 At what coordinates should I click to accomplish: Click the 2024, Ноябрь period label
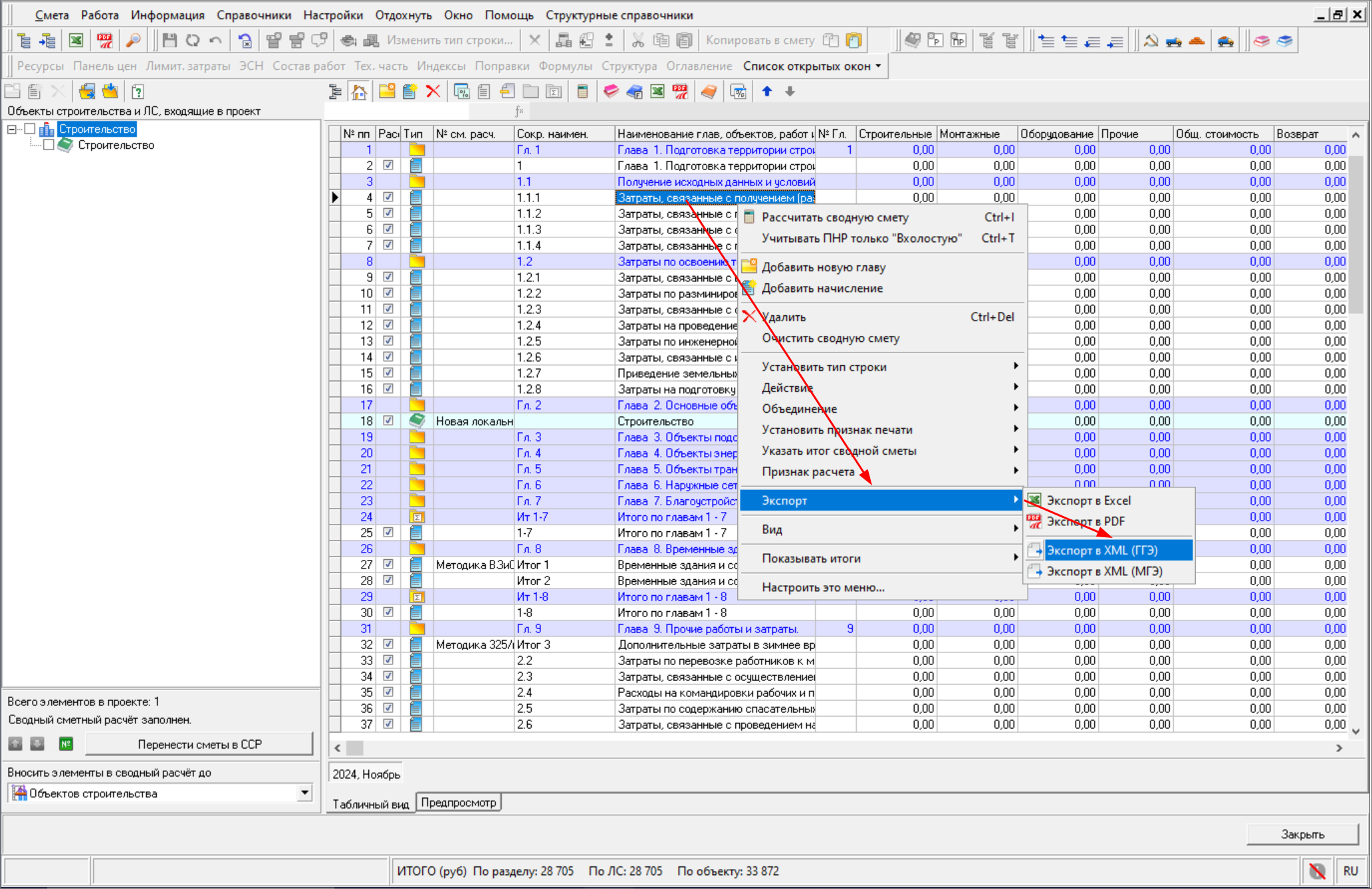pyautogui.click(x=366, y=774)
